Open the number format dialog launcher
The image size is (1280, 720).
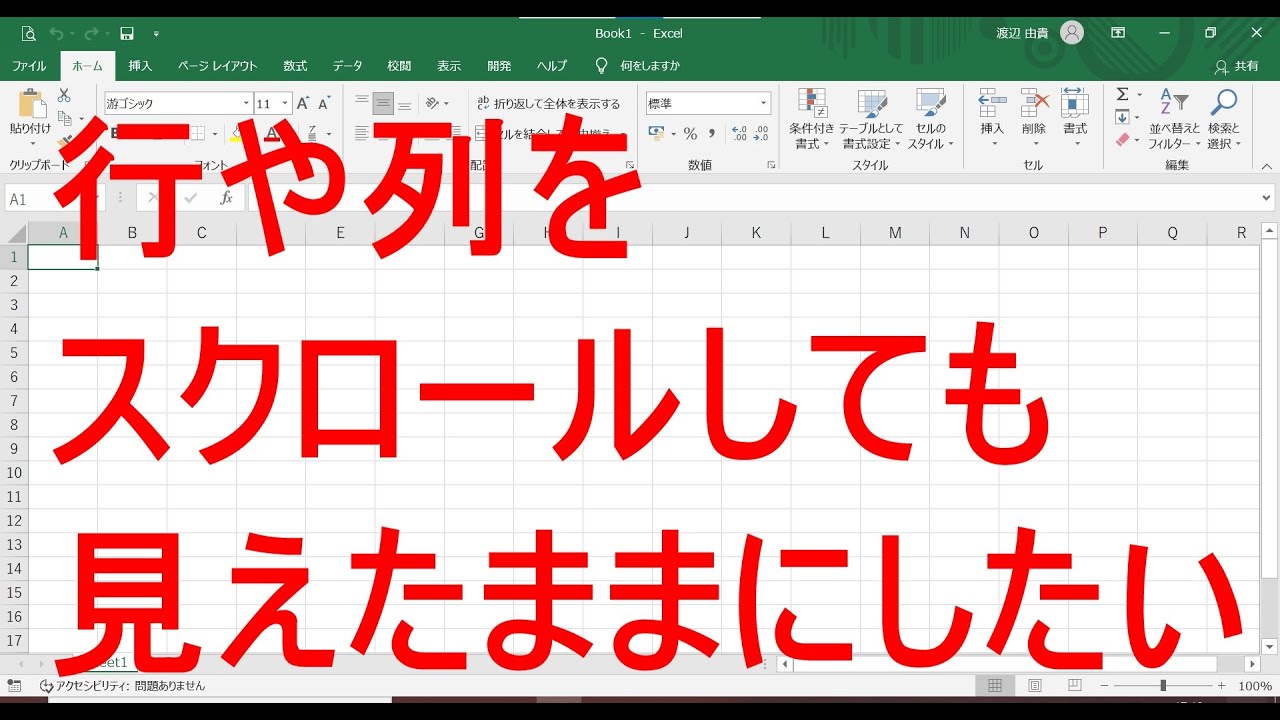[771, 165]
